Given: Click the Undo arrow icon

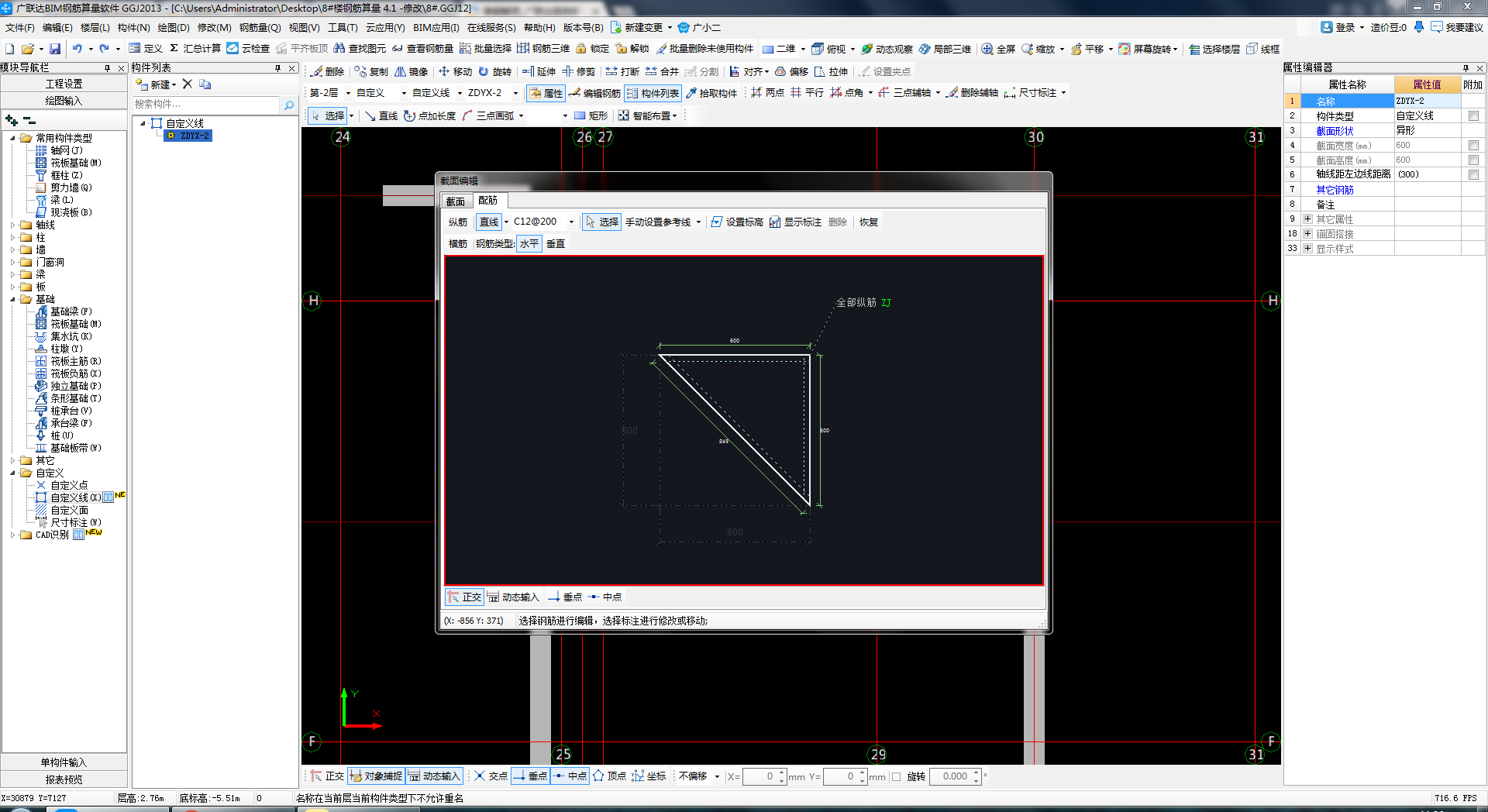Looking at the screenshot, I should point(77,48).
